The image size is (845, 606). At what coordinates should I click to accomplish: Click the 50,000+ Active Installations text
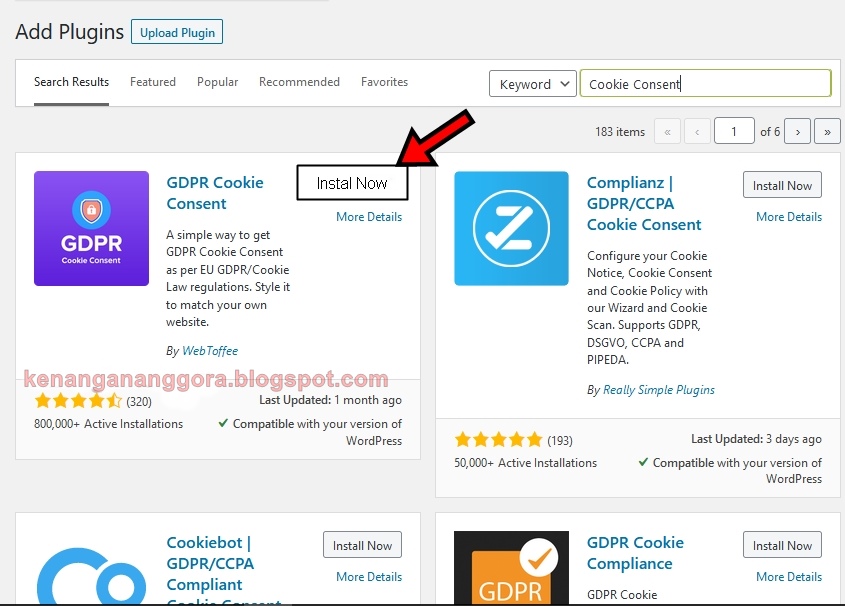pyautogui.click(x=525, y=463)
